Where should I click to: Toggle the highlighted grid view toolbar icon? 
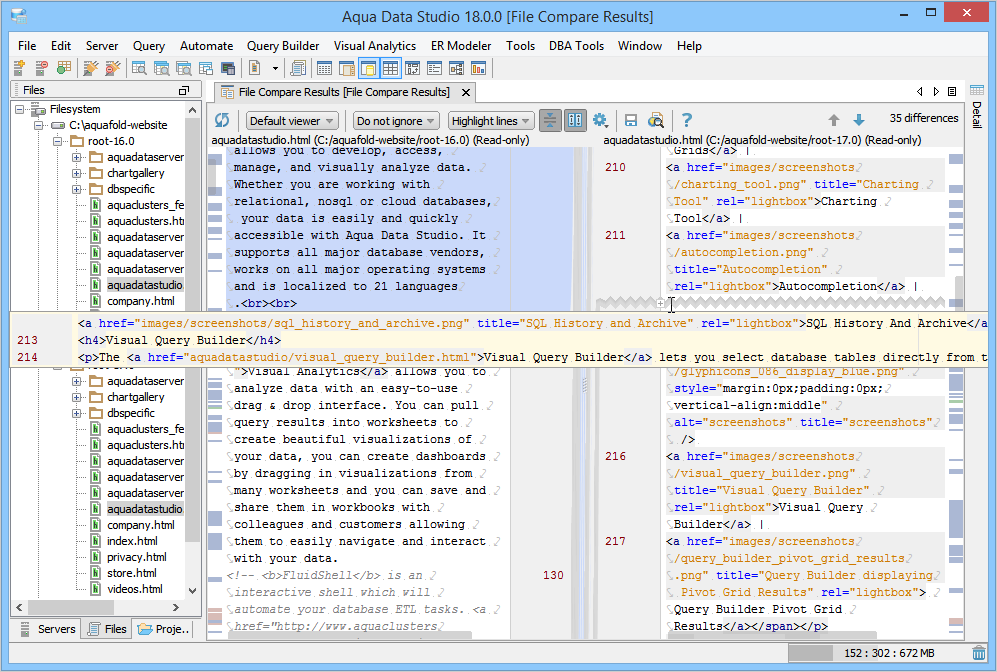[390, 67]
